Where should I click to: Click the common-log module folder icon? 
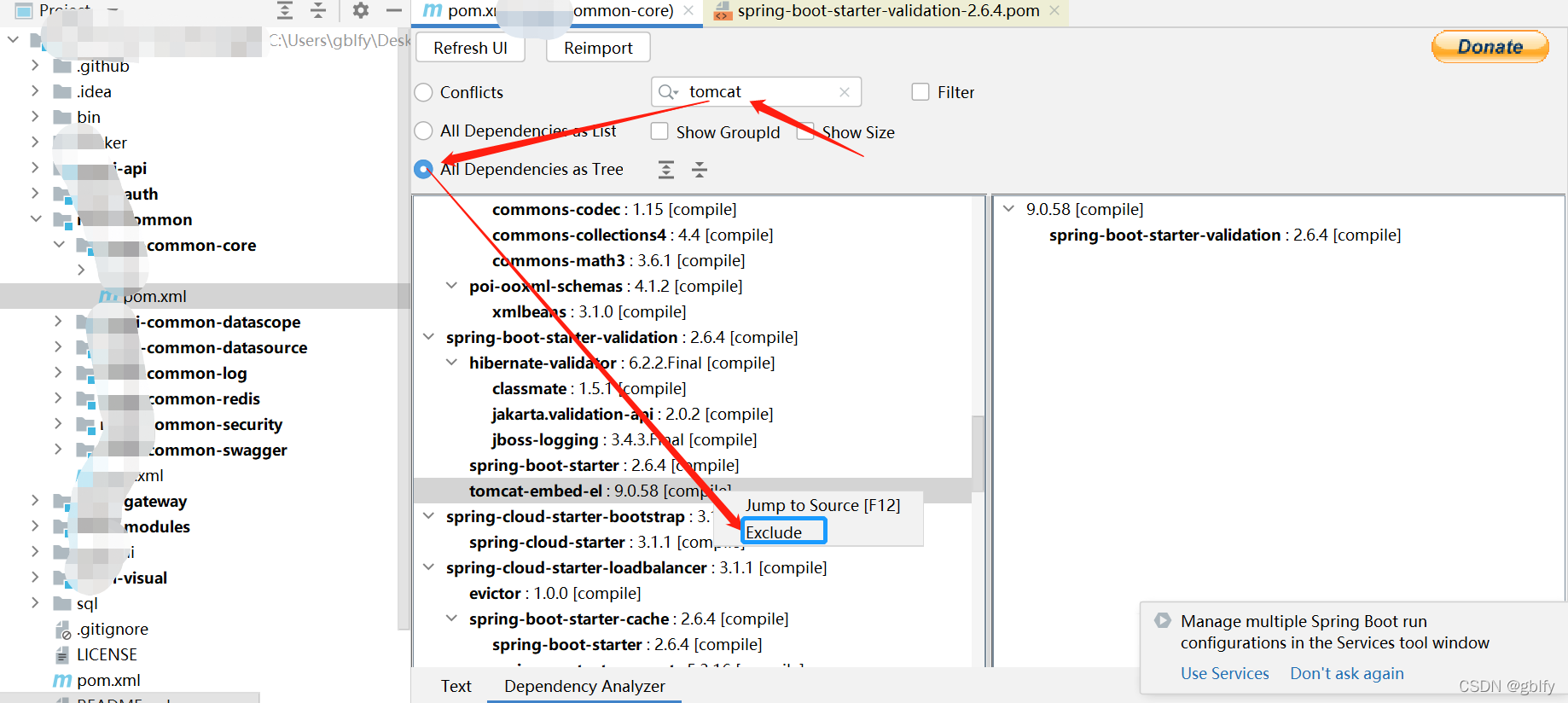[85, 375]
